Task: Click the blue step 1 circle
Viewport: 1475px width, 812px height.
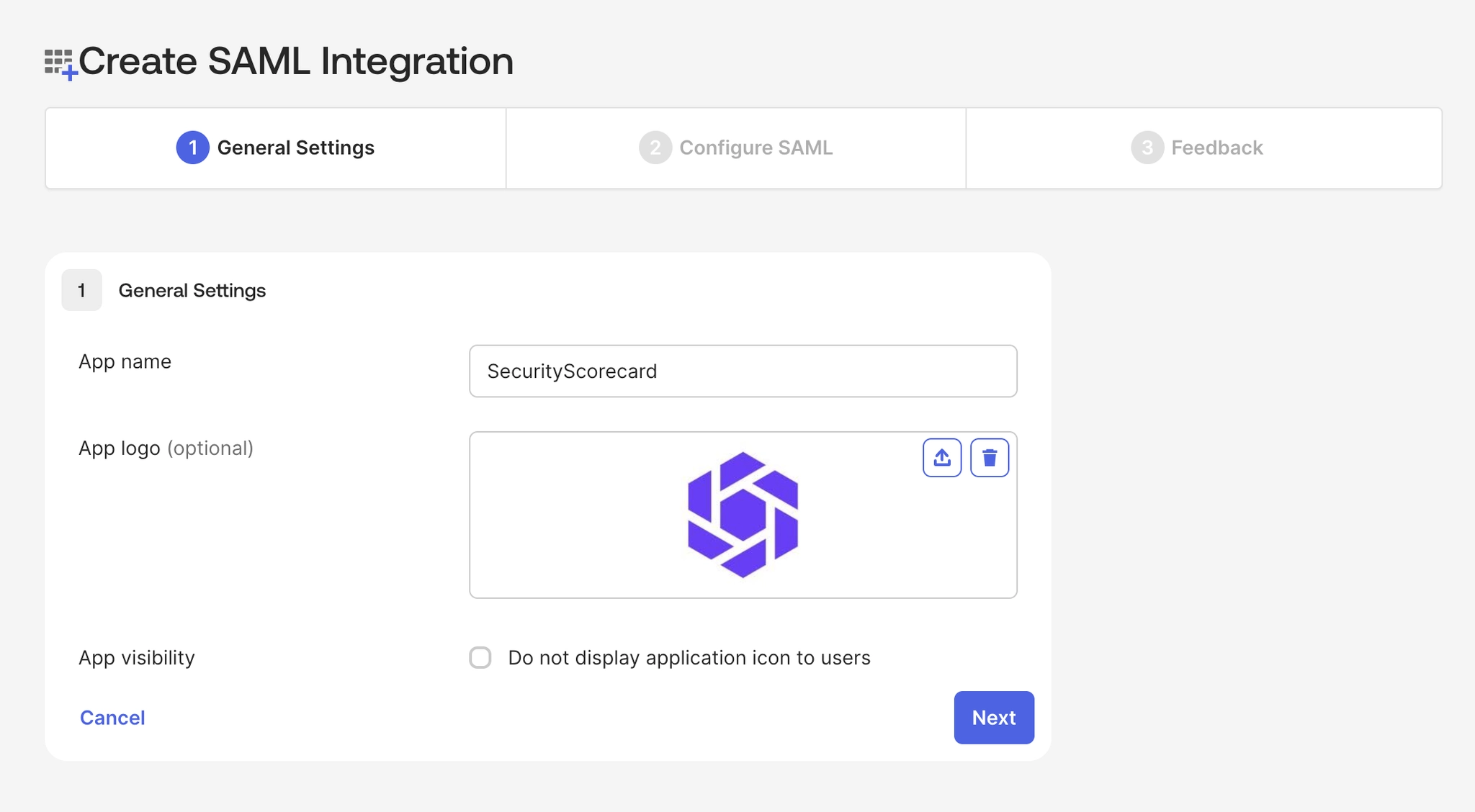Action: click(x=192, y=148)
